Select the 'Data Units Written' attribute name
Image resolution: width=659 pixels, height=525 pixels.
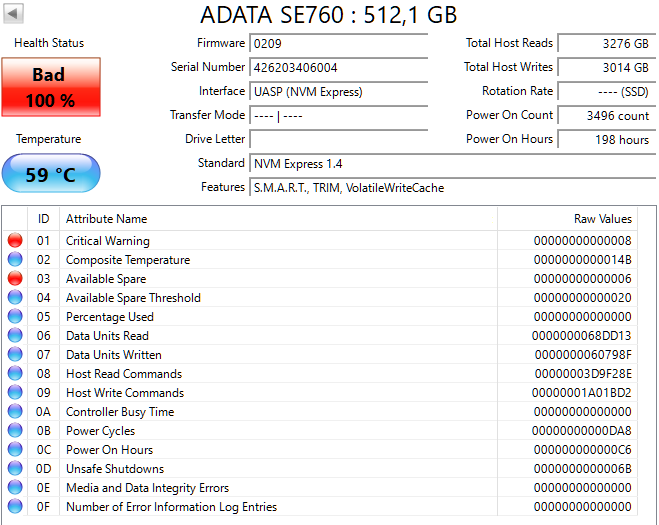tap(113, 355)
